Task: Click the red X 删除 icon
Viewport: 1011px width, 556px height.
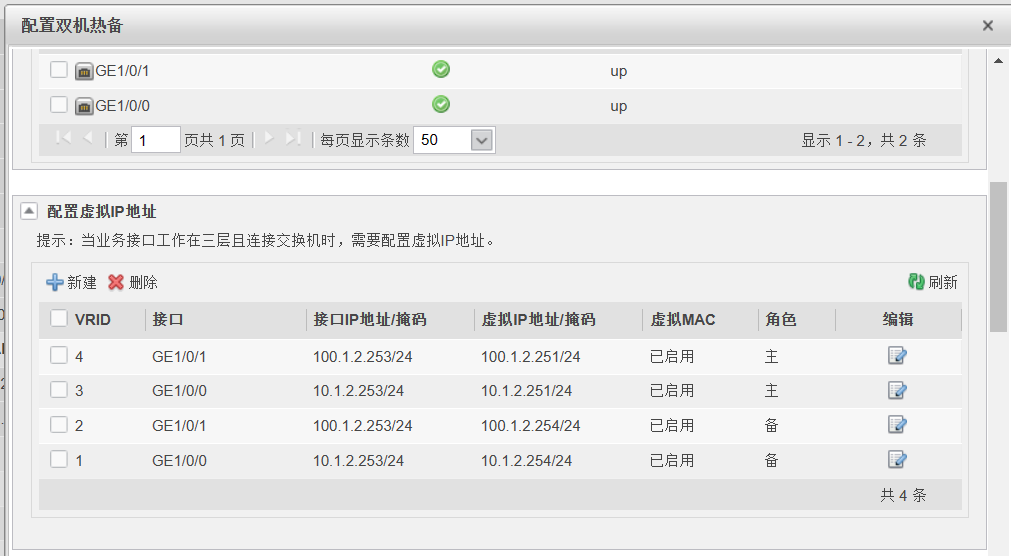Action: [x=116, y=283]
